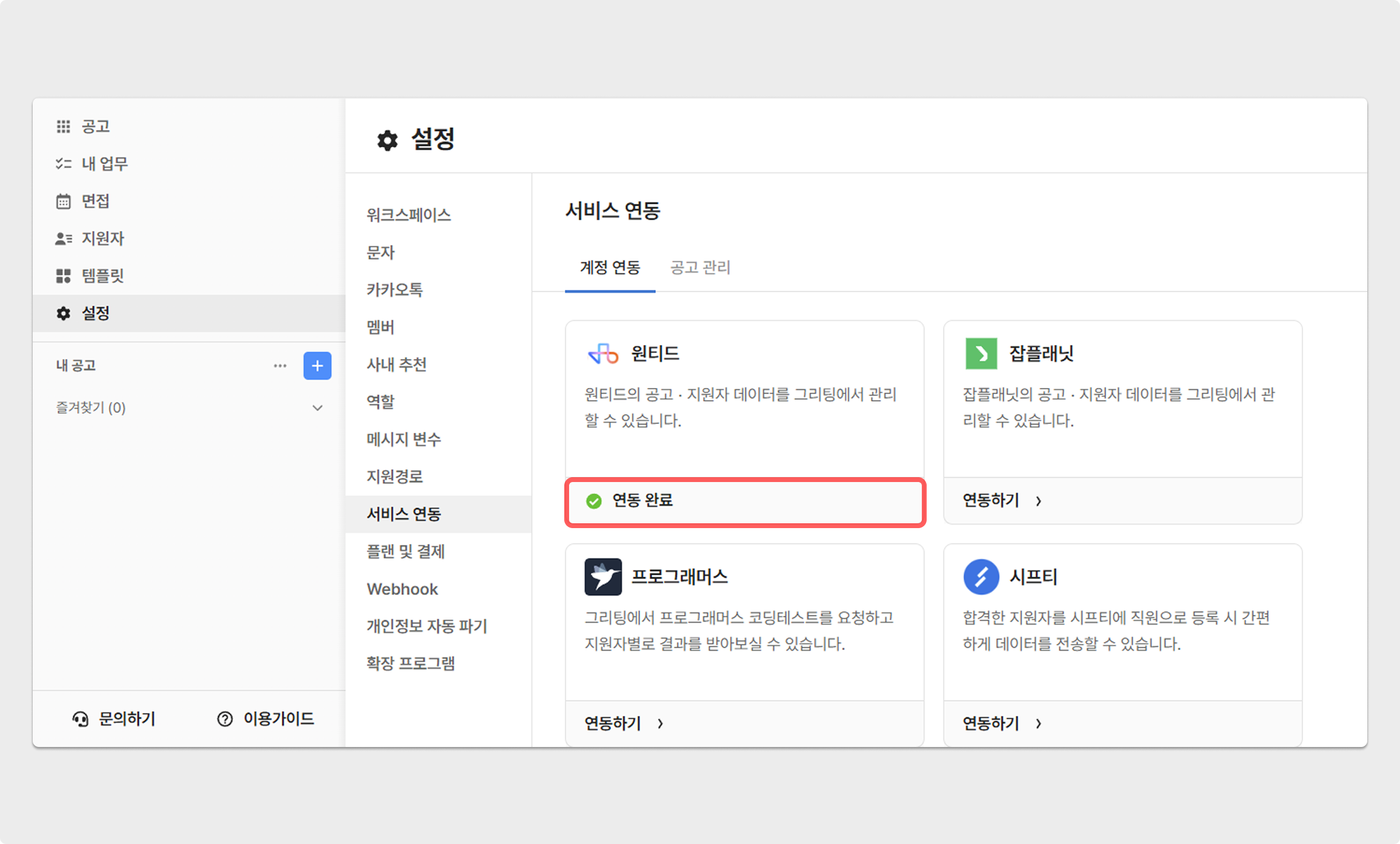Open 플랜 및 결제 settings
Screen dimensions: 1400x844
tap(405, 552)
